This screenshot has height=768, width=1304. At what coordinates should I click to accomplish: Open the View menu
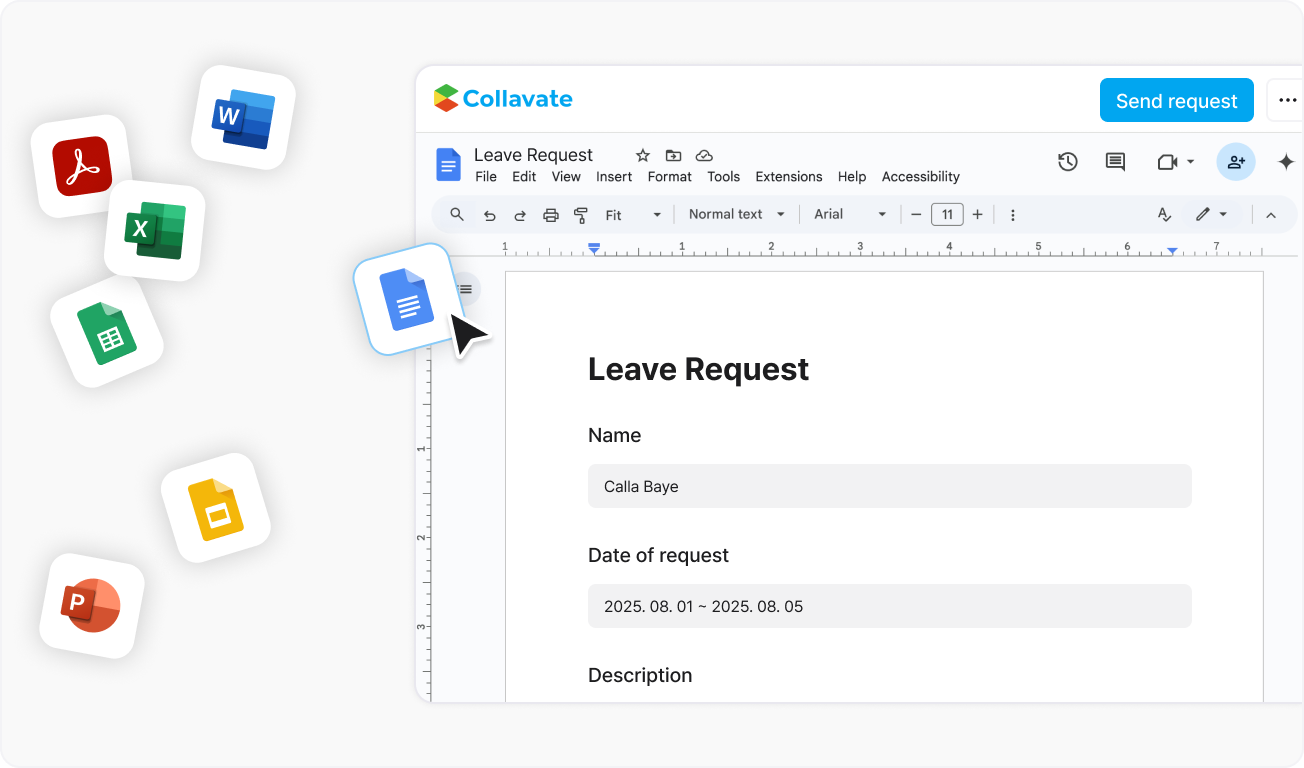pos(566,177)
